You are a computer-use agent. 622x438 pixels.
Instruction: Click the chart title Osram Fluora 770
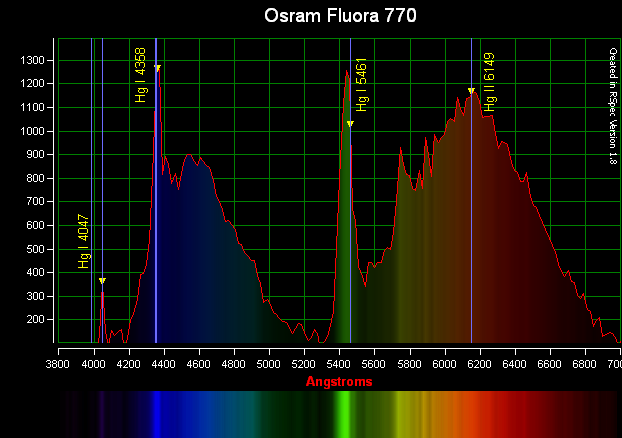[x=340, y=16]
